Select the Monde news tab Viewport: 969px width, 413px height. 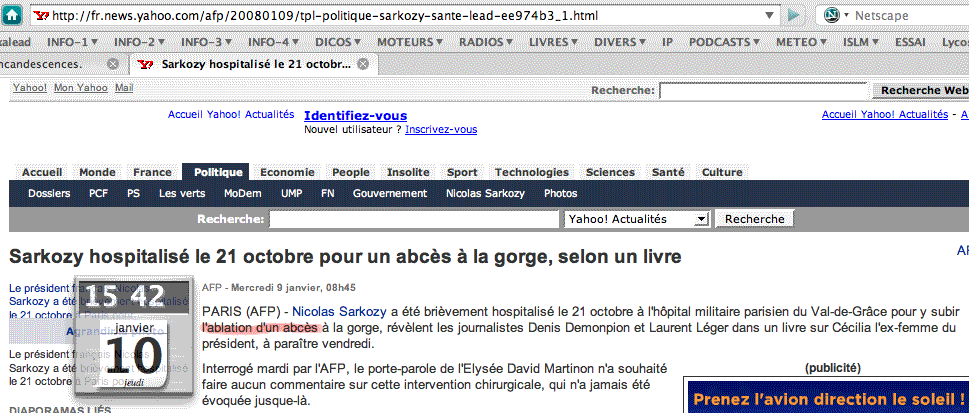[98, 172]
